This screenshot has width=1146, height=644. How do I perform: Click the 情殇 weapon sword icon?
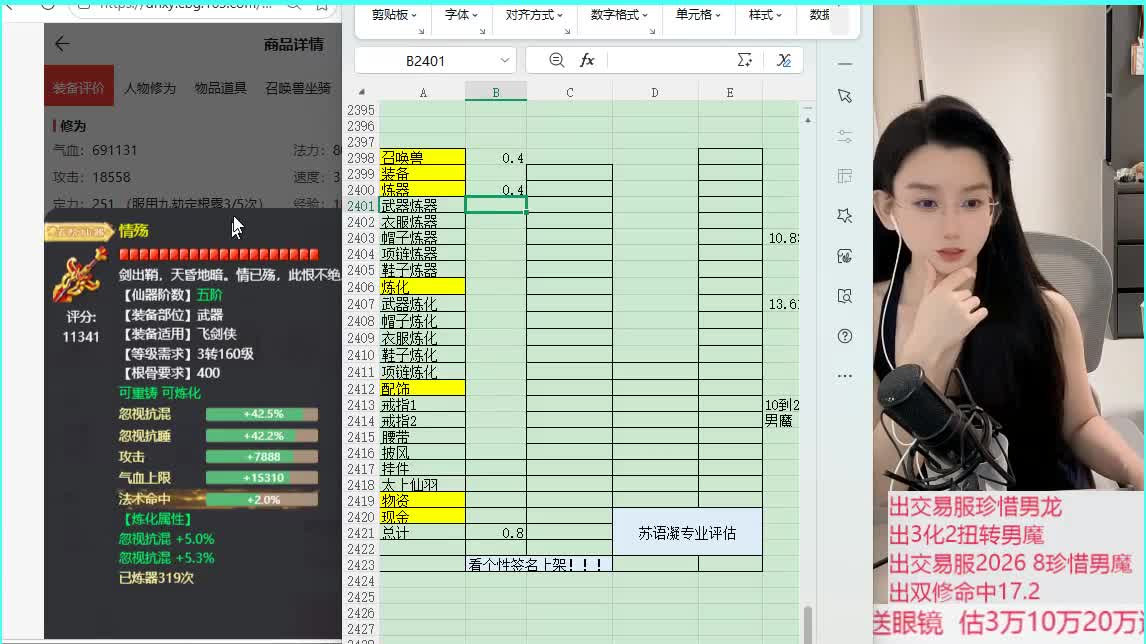point(79,274)
